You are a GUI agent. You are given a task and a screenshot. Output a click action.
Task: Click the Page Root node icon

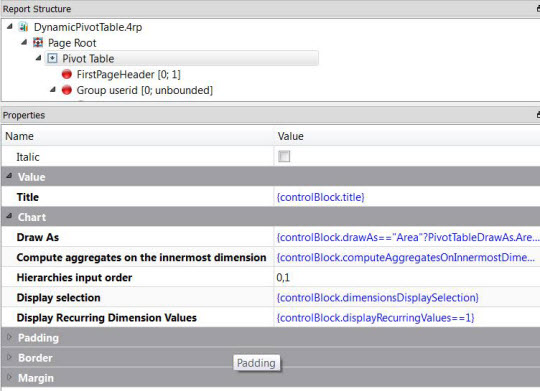coord(38,43)
